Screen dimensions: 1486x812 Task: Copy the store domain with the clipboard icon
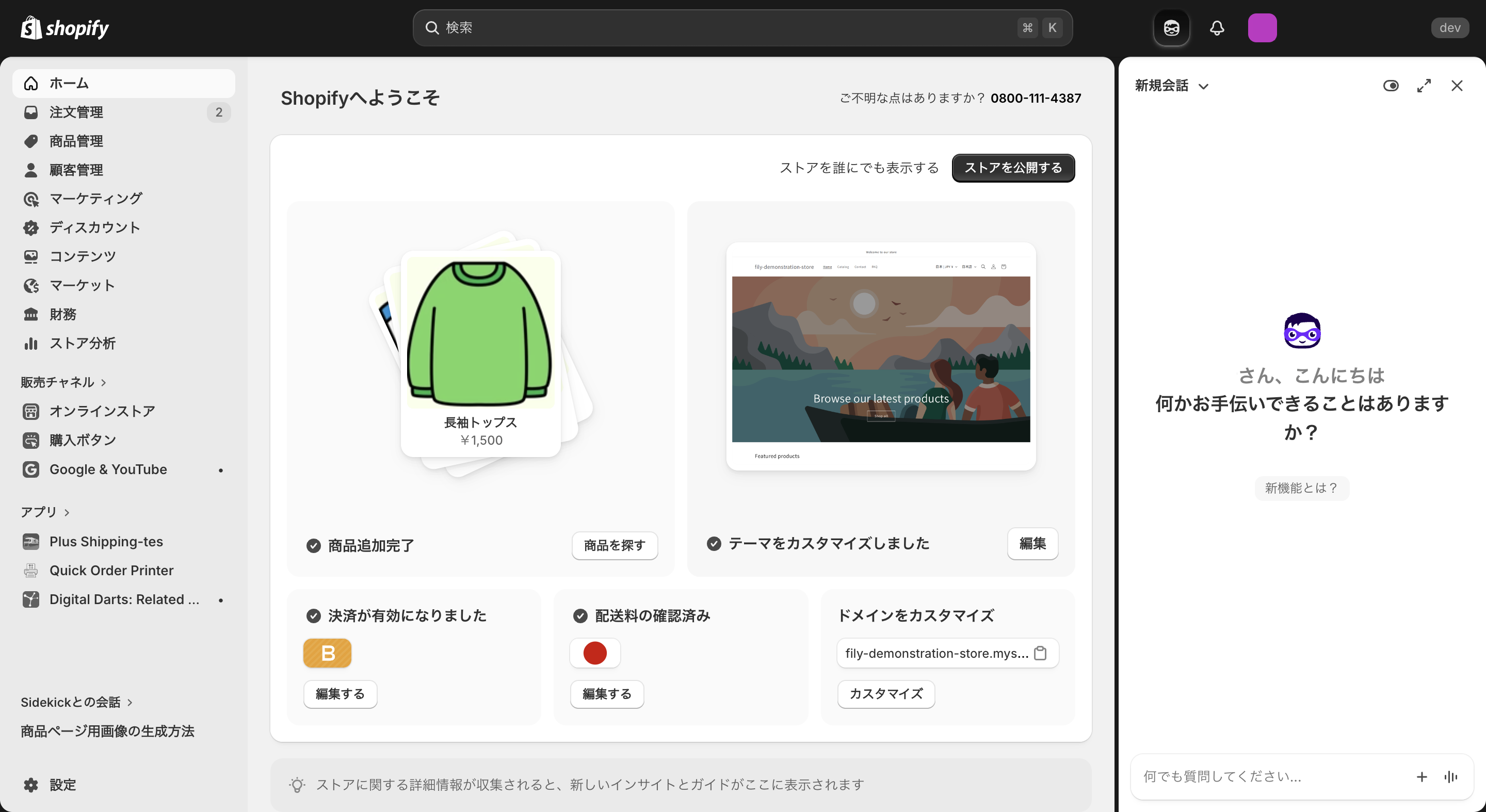pos(1041,653)
